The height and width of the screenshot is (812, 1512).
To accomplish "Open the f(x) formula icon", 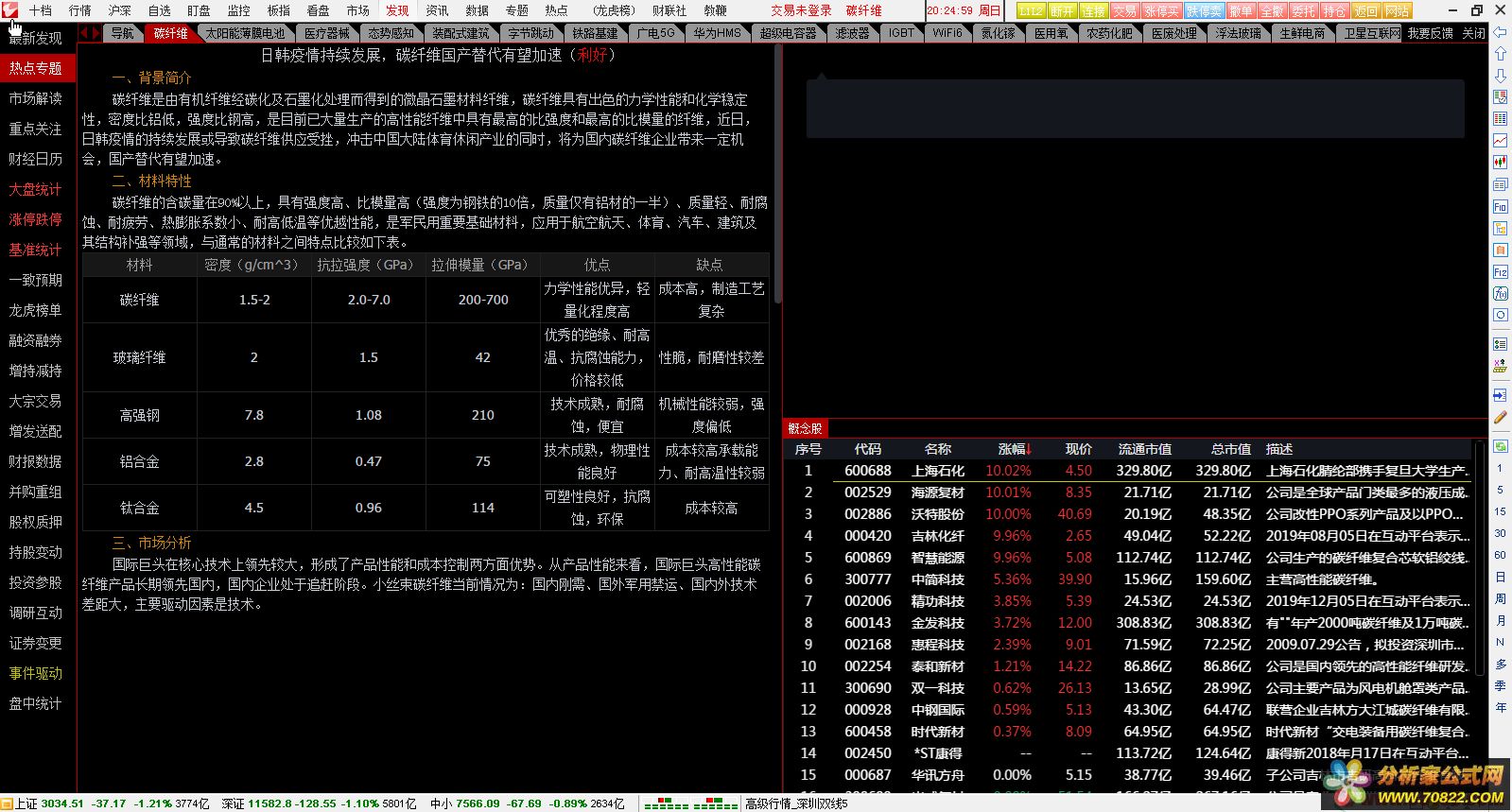I will (x=1500, y=292).
